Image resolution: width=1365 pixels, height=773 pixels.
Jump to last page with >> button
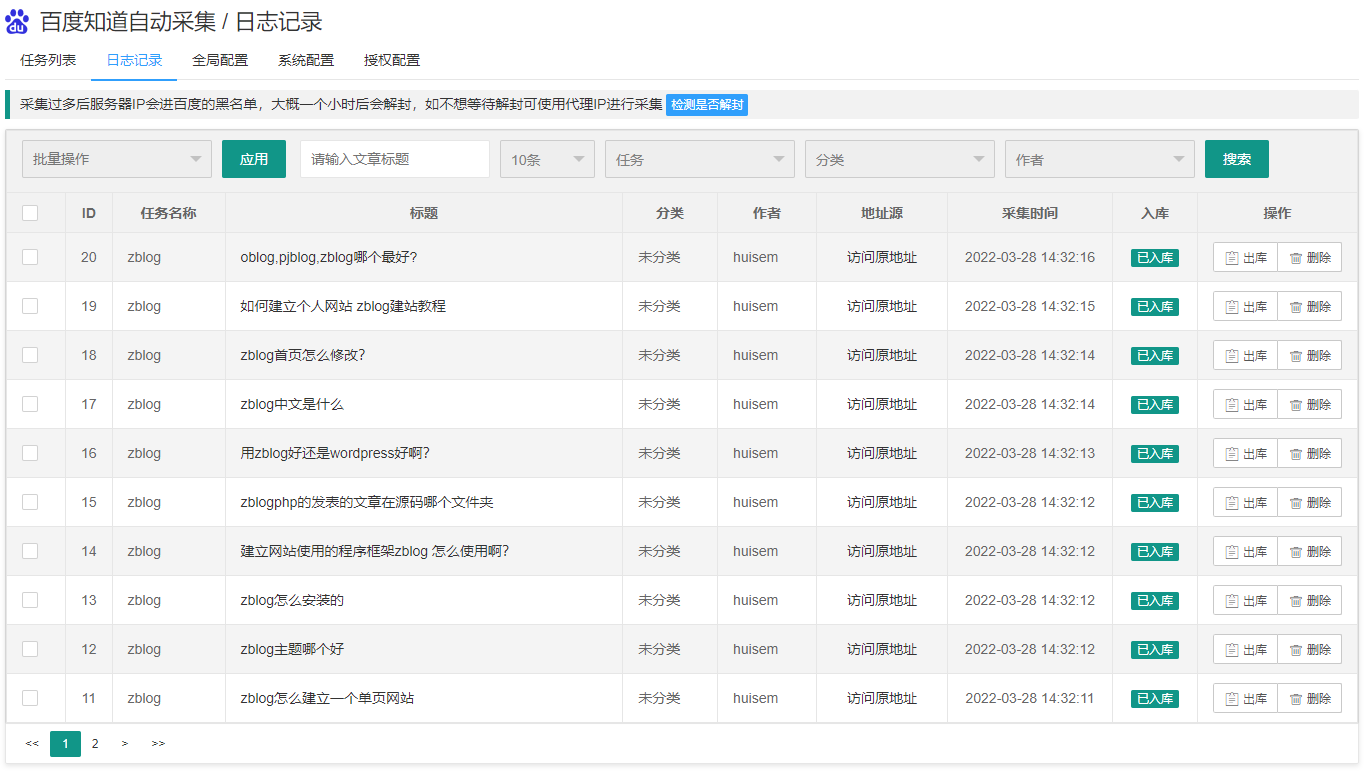pos(158,743)
